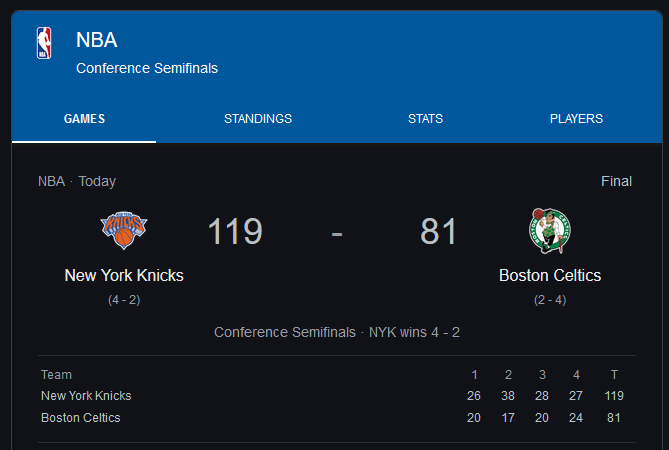669x450 pixels.
Task: Open the New York Knicks team name
Action: coord(124,275)
